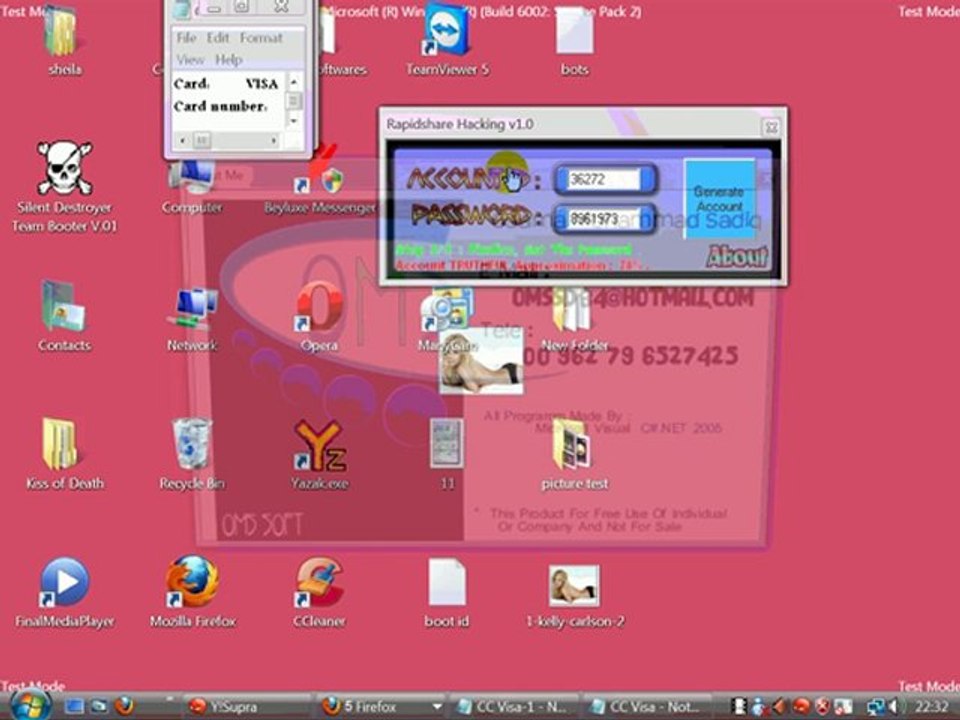
Task: Open the Recycle Bin
Action: point(192,453)
